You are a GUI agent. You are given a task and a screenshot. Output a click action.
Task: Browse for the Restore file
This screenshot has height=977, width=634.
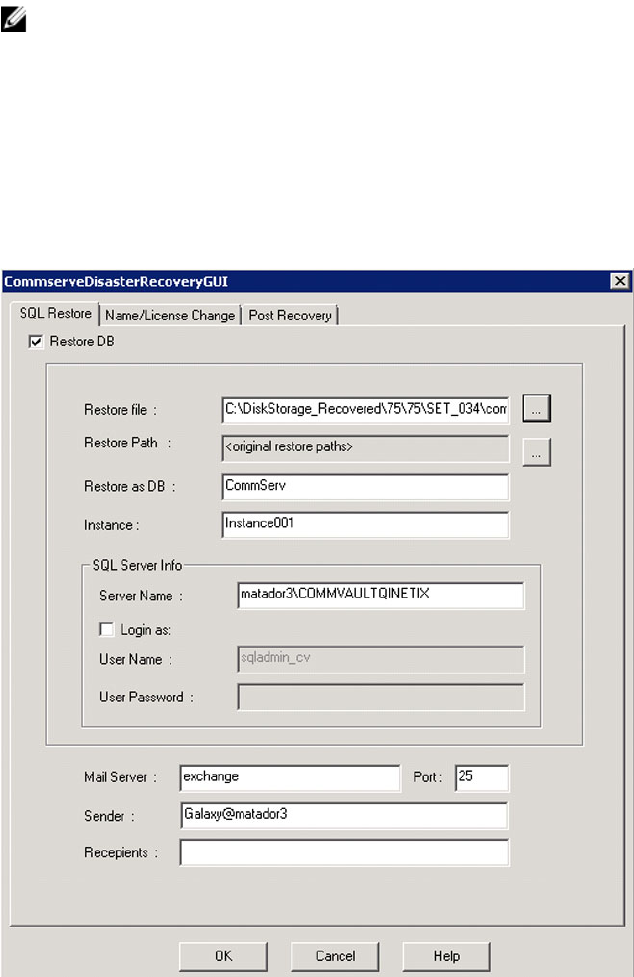click(536, 409)
